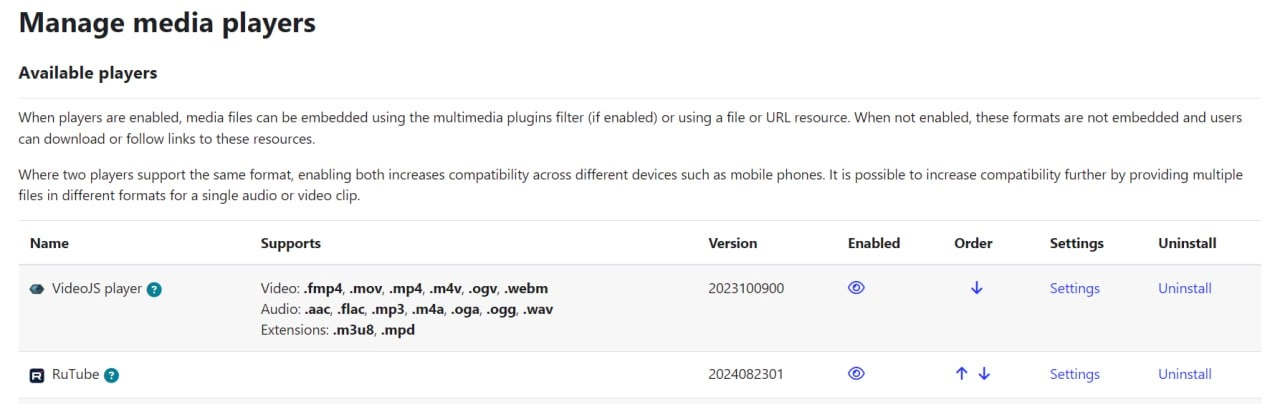Open help for VideoJS player
Viewport: 1280px width, 404px height.
point(154,289)
